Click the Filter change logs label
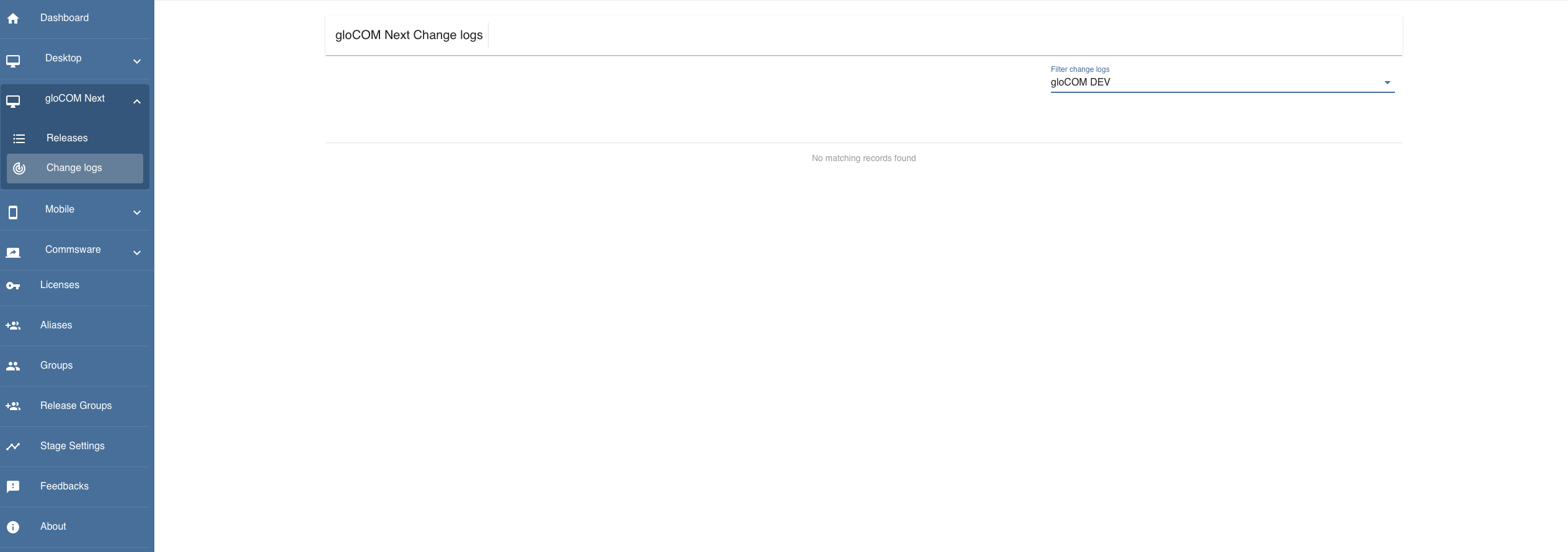The width and height of the screenshot is (1568, 552). pyautogui.click(x=1080, y=69)
